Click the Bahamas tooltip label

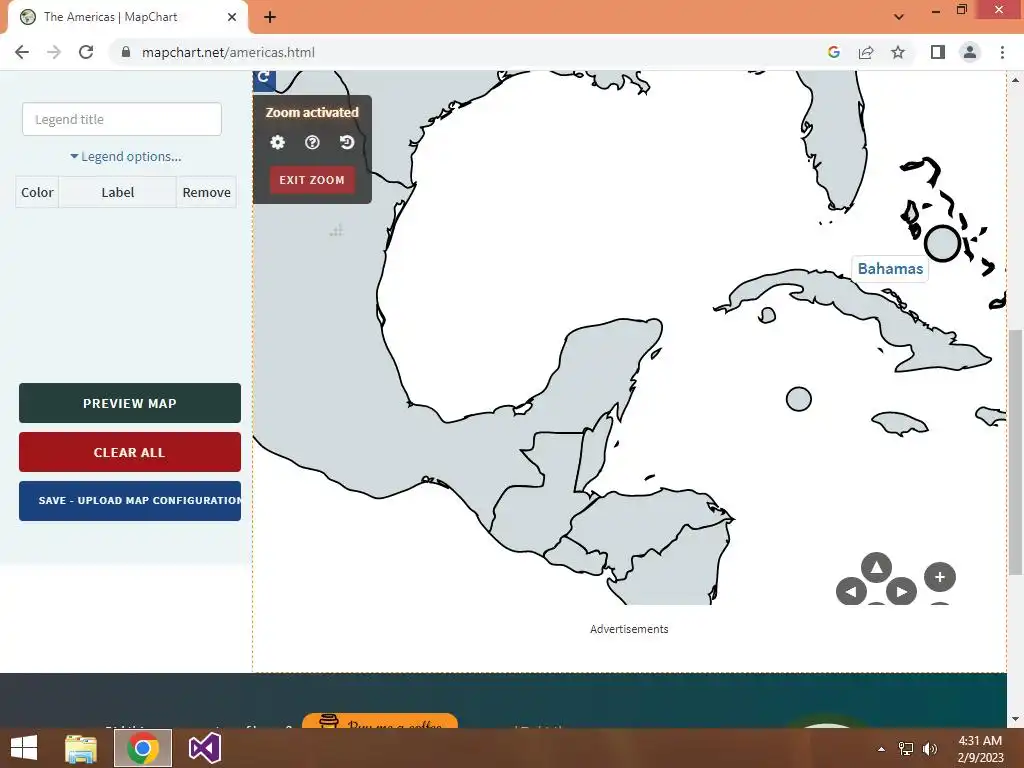pos(890,268)
